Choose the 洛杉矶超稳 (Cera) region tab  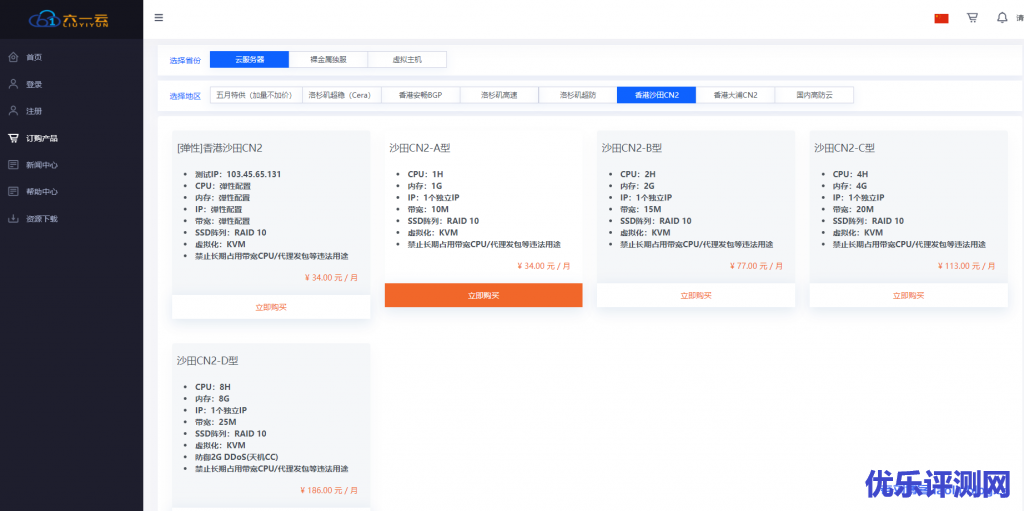coord(340,95)
